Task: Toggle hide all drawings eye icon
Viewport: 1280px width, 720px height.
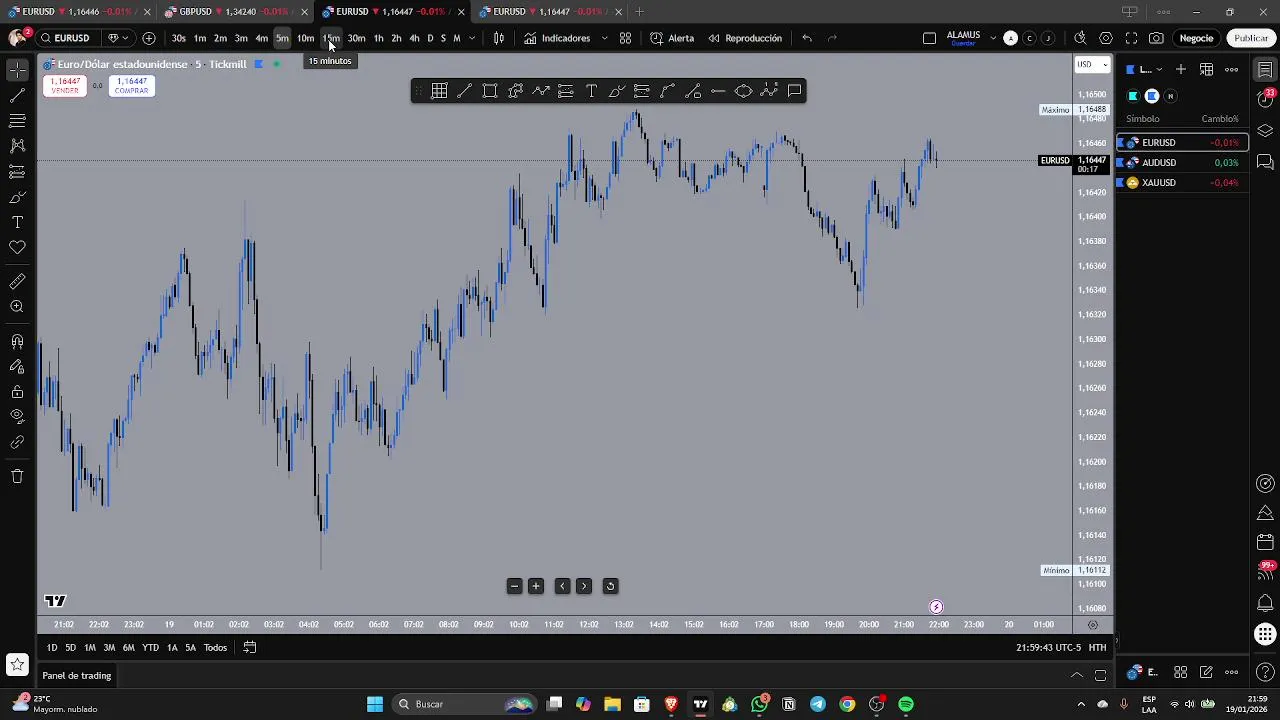Action: click(x=17, y=416)
